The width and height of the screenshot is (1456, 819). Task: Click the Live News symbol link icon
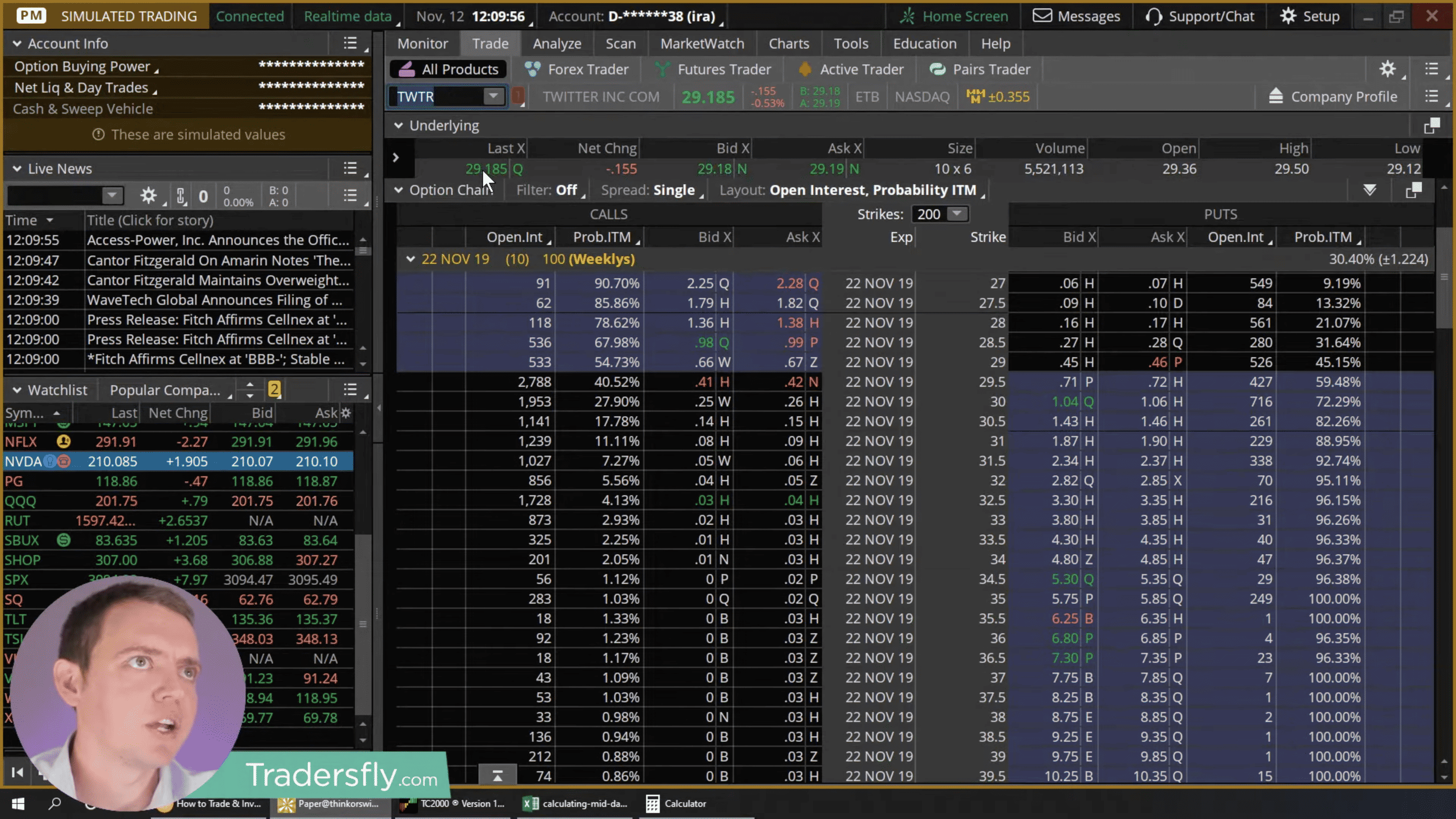(181, 196)
